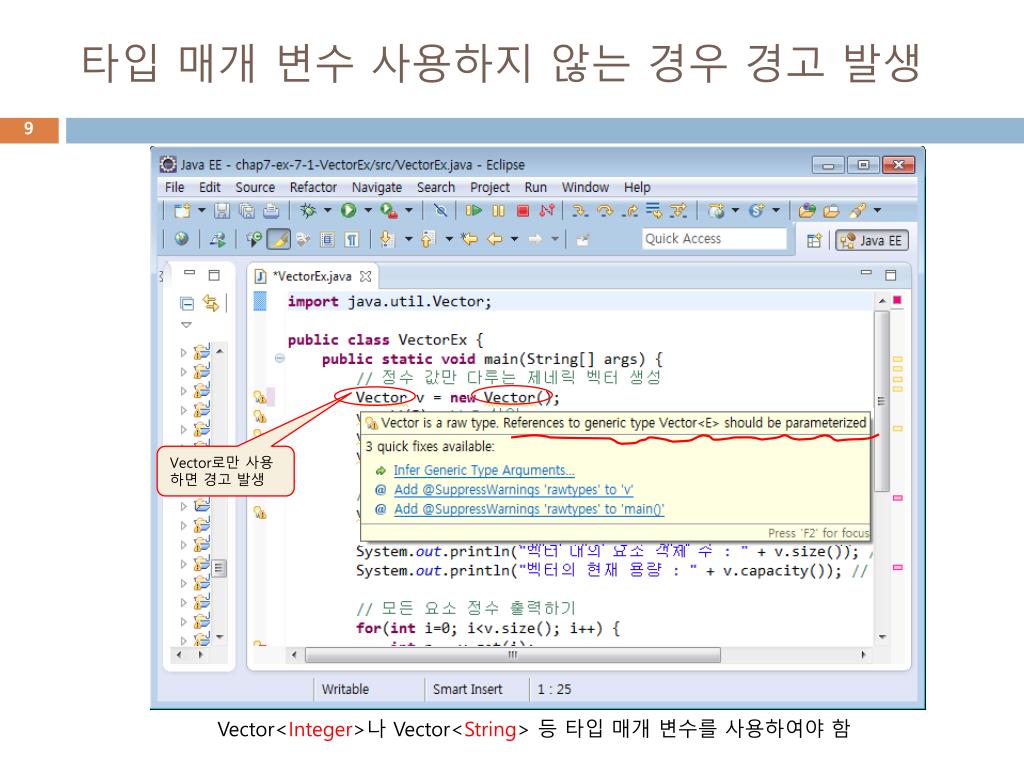Start debugging with the bug icon
Image resolution: width=1024 pixels, height=768 pixels.
[308, 210]
